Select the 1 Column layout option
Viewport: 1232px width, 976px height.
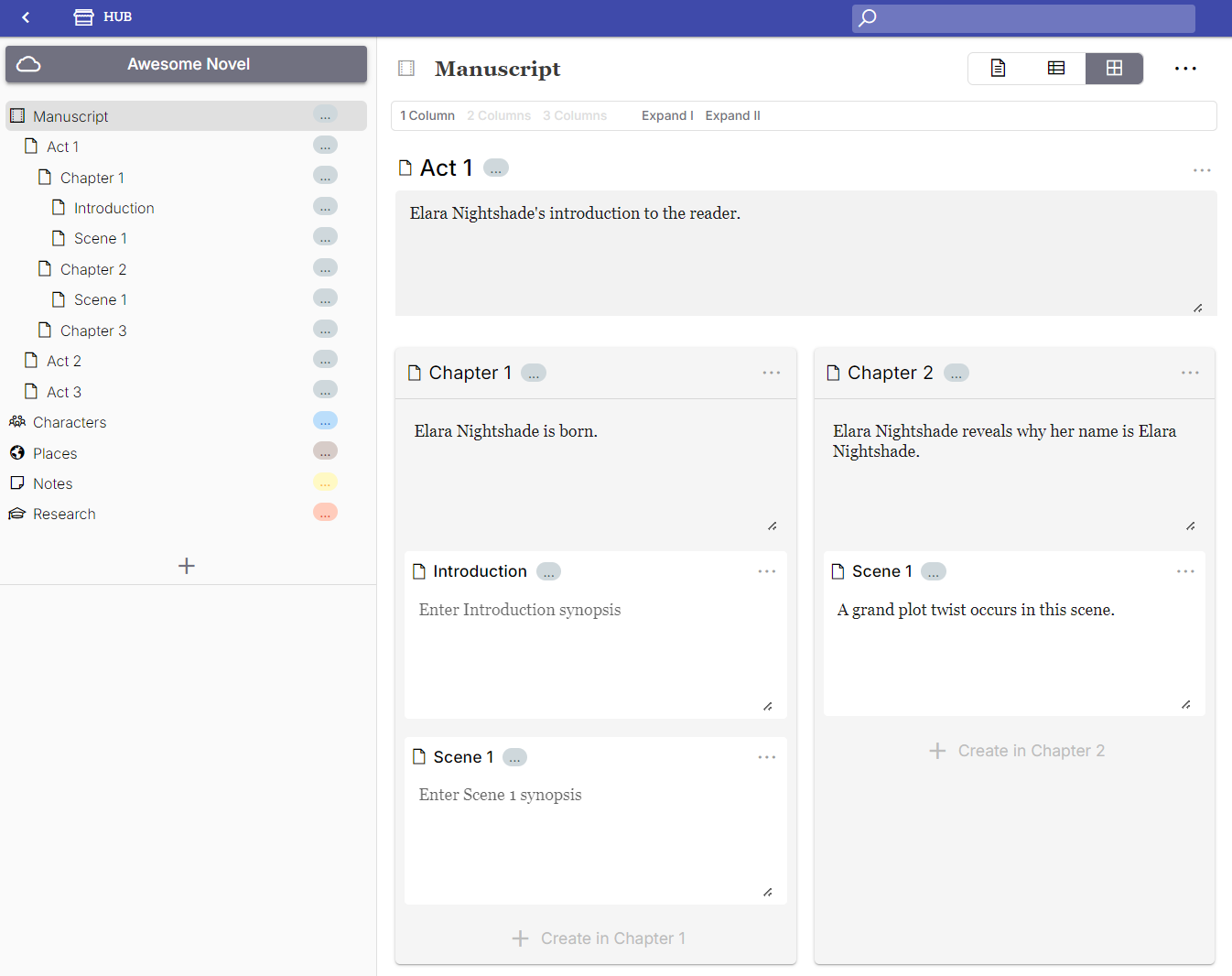click(x=427, y=115)
